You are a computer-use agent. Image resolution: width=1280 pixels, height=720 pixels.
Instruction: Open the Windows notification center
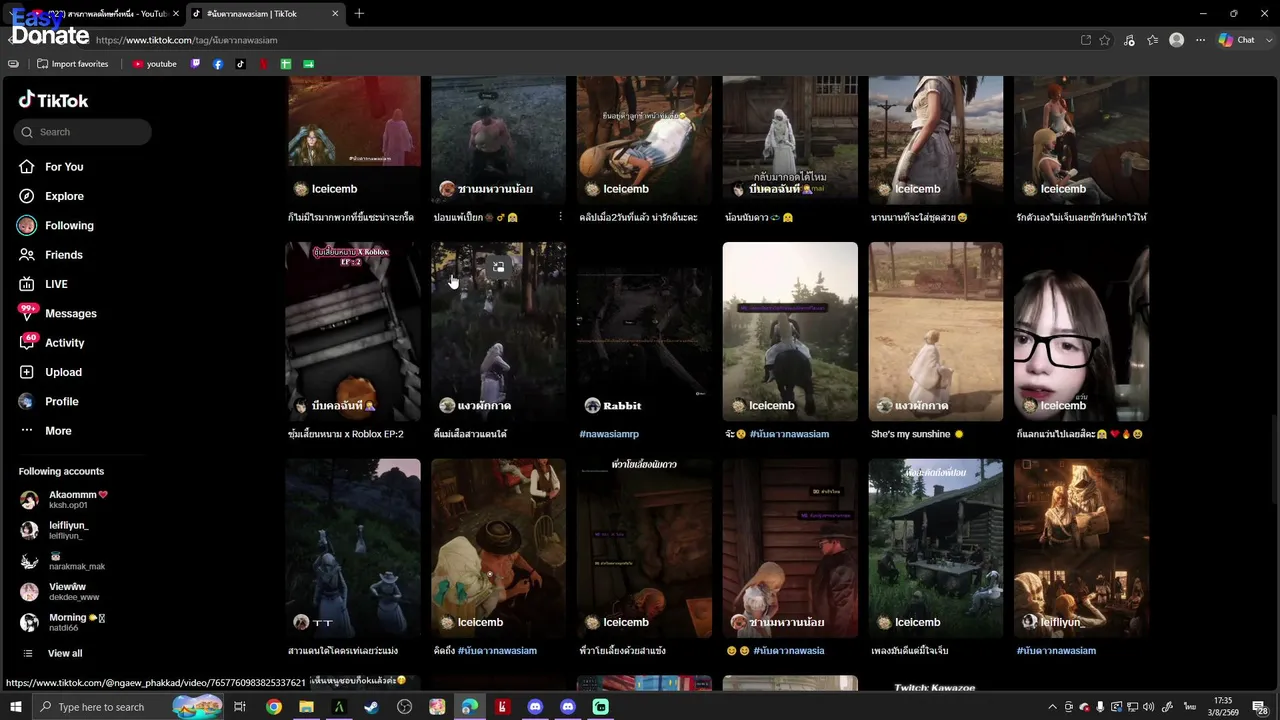point(1262,707)
